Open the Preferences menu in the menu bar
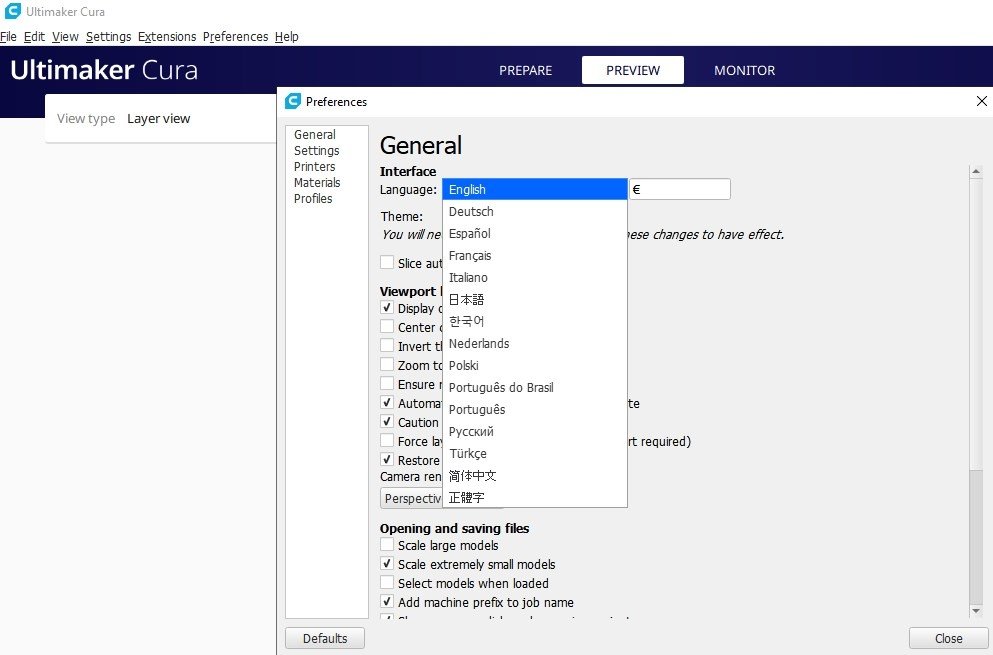This screenshot has width=993, height=655. (x=236, y=37)
